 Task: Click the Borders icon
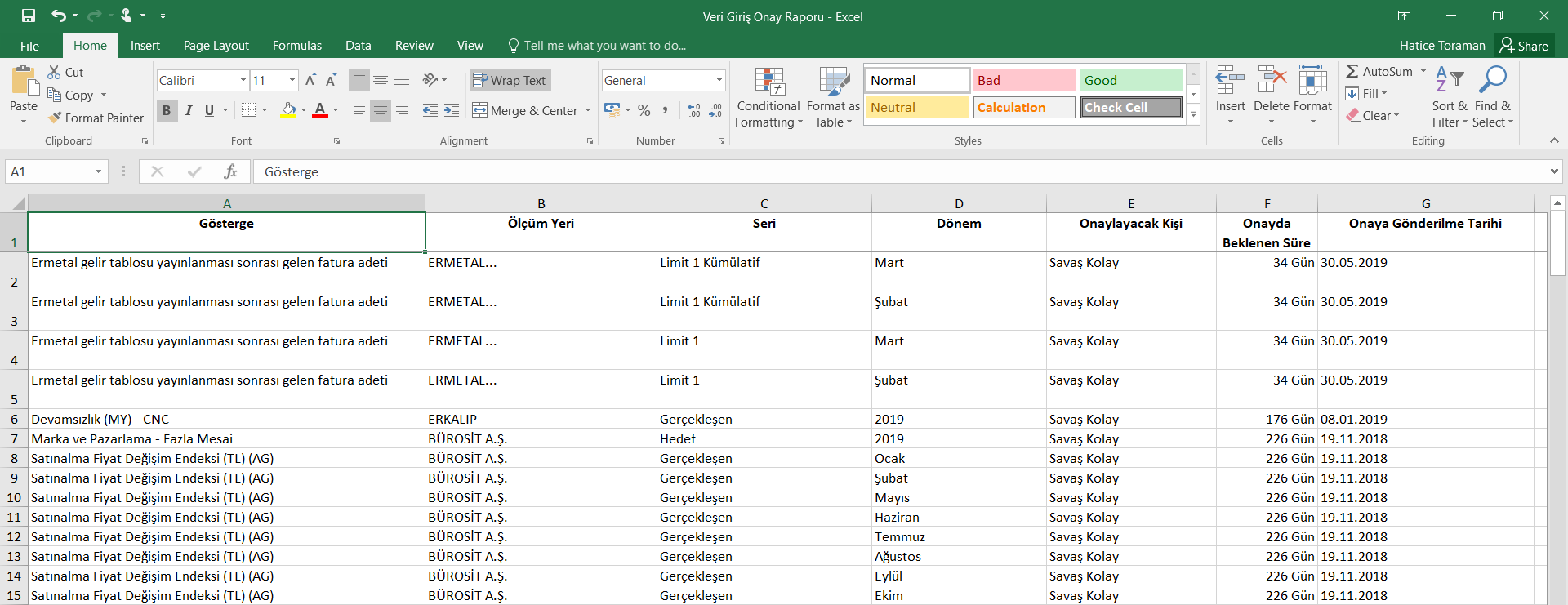click(x=249, y=110)
